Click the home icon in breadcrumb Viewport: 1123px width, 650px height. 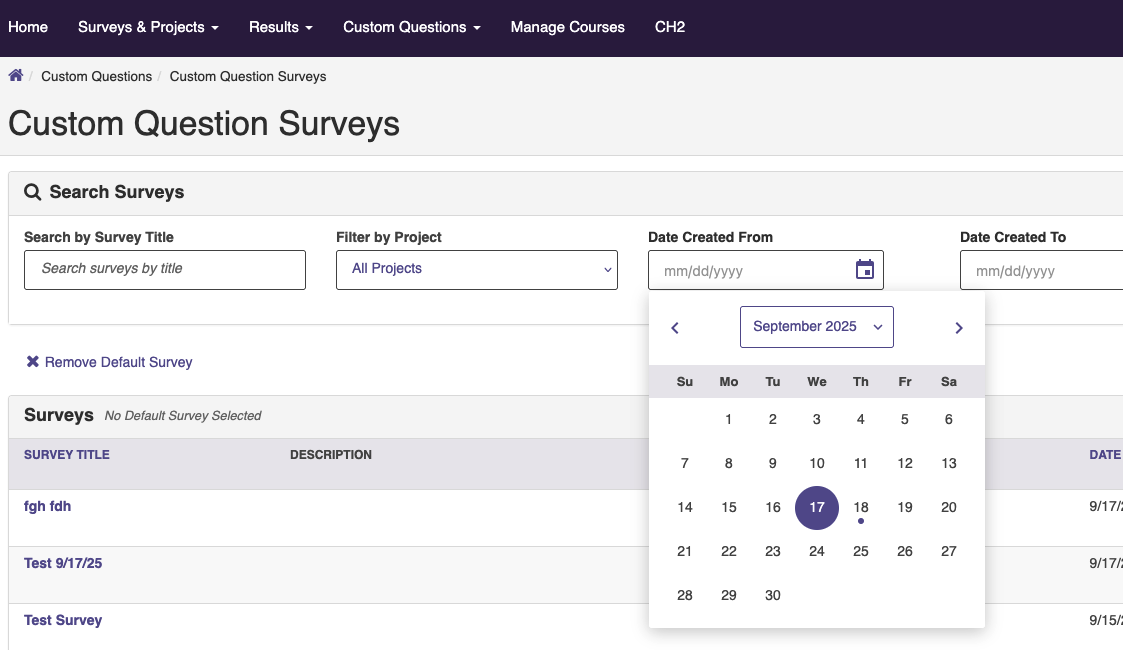click(x=16, y=75)
